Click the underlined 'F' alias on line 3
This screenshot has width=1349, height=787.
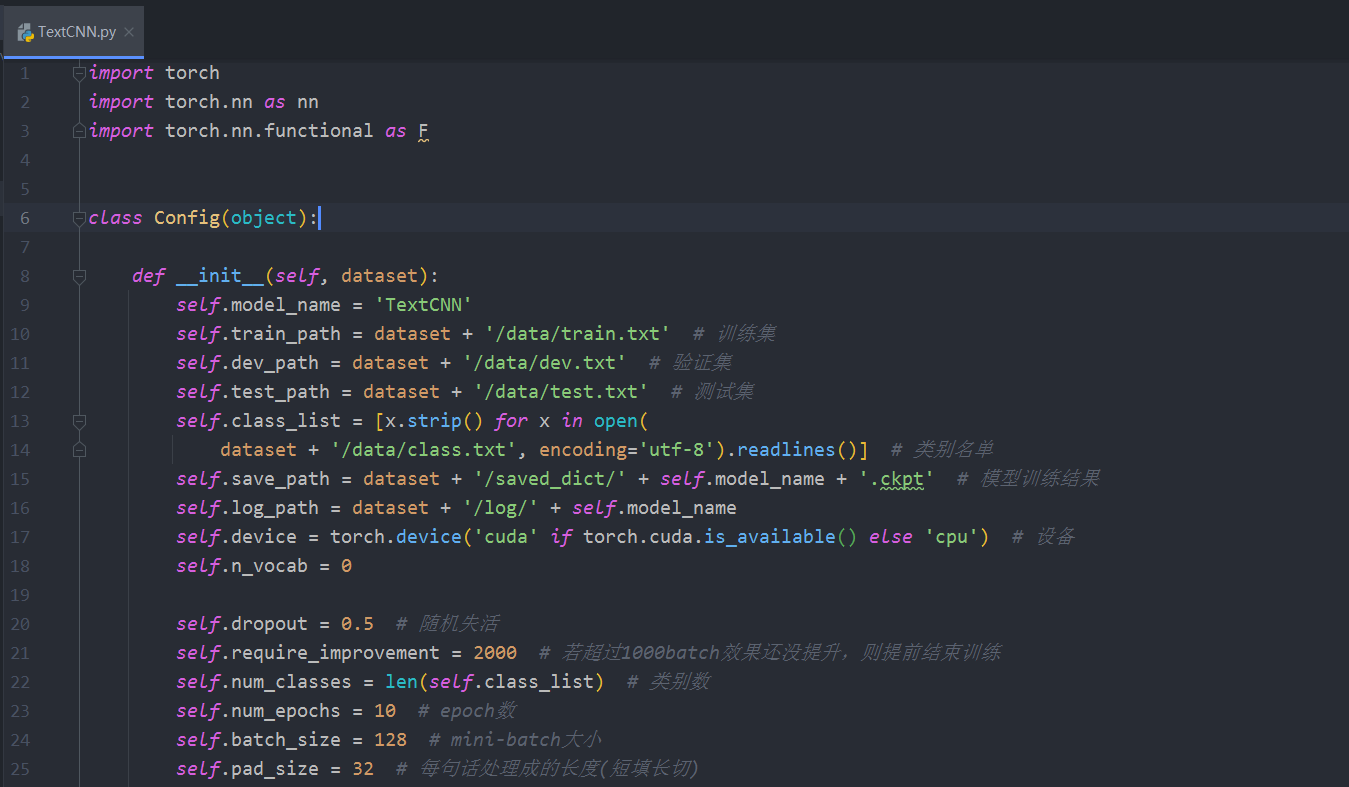pos(423,131)
